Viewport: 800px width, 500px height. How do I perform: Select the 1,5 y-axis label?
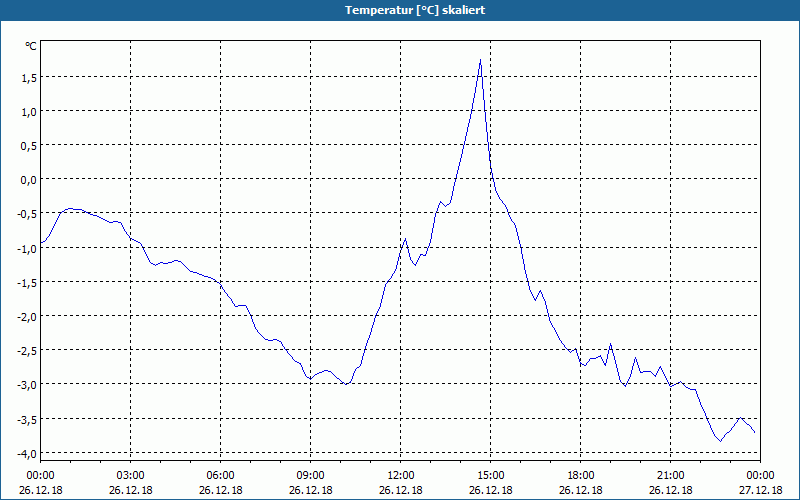coord(29,78)
